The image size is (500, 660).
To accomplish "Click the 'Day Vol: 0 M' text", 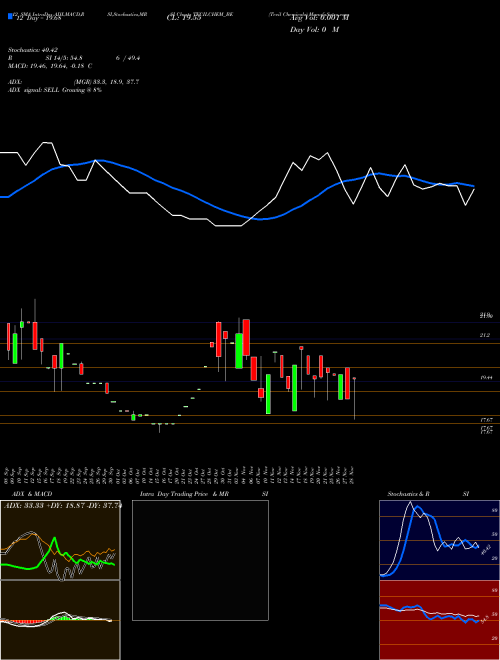I will (314, 30).
